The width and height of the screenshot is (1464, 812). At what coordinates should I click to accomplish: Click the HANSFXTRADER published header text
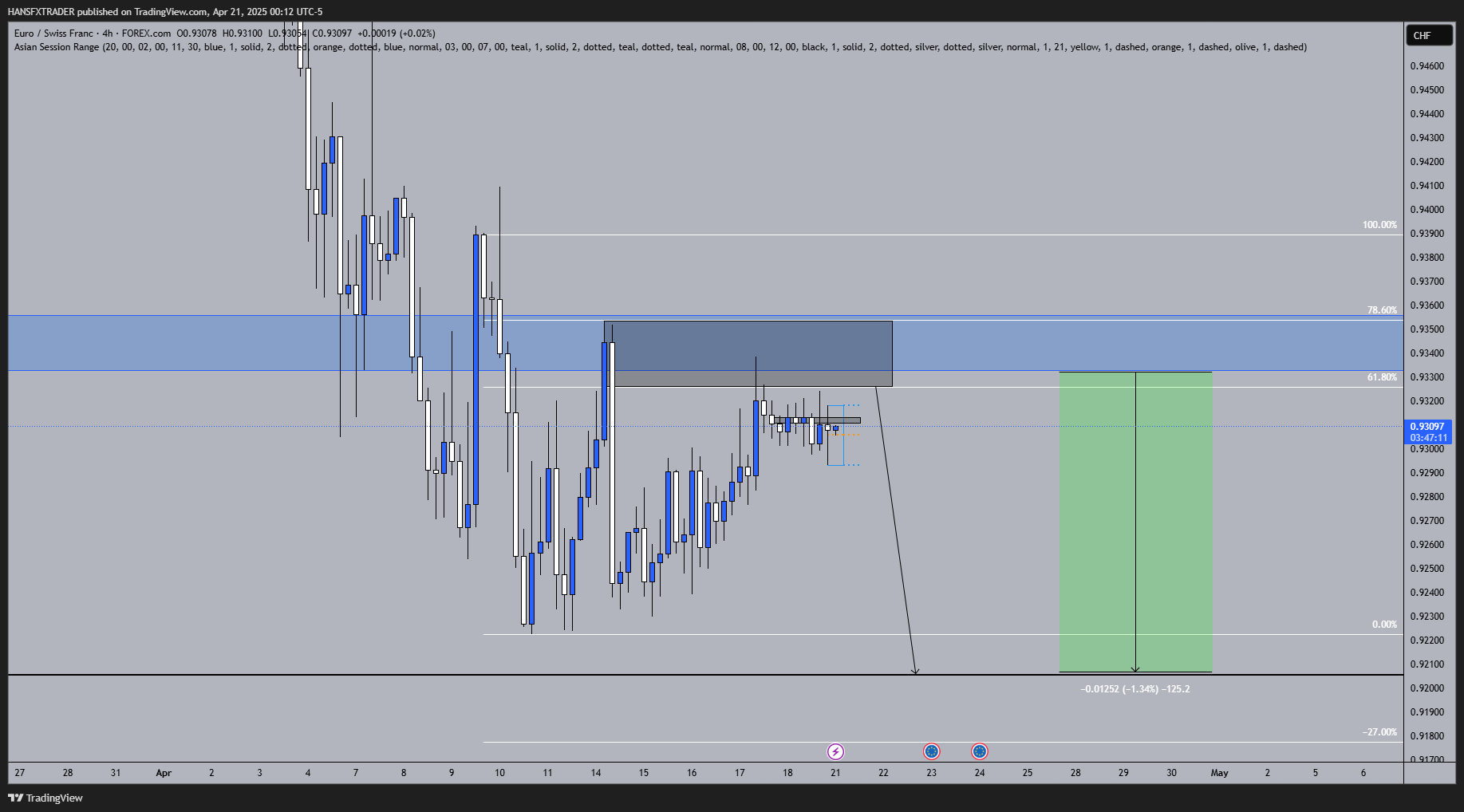coord(165,11)
